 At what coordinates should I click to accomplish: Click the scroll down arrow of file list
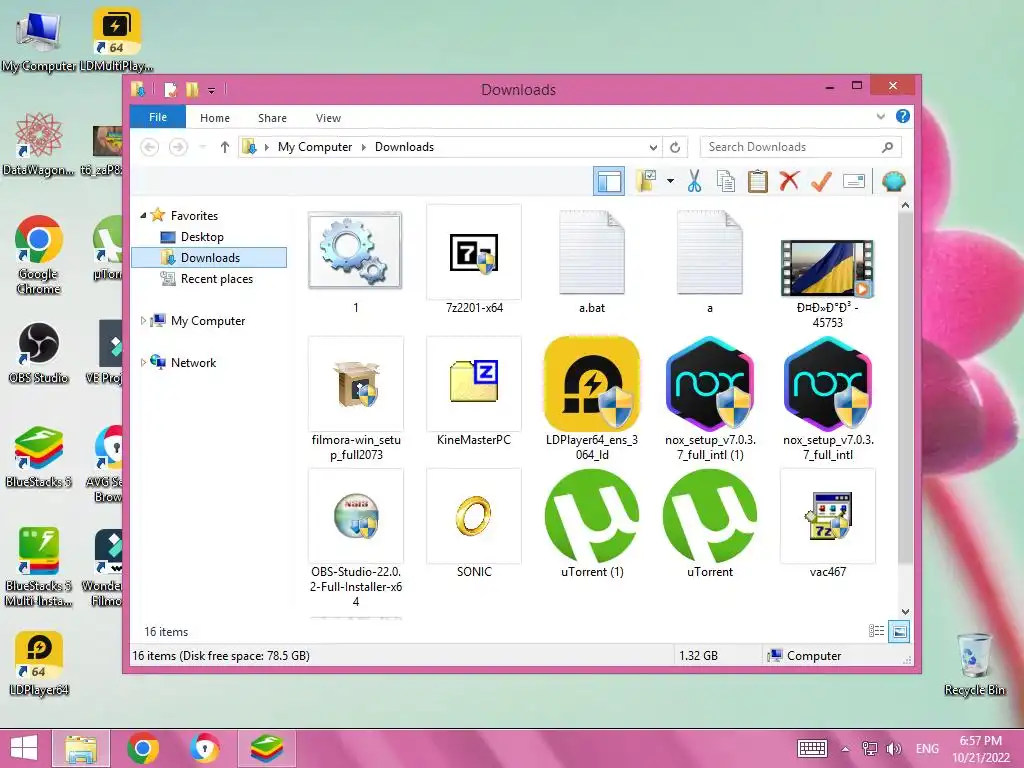905,611
